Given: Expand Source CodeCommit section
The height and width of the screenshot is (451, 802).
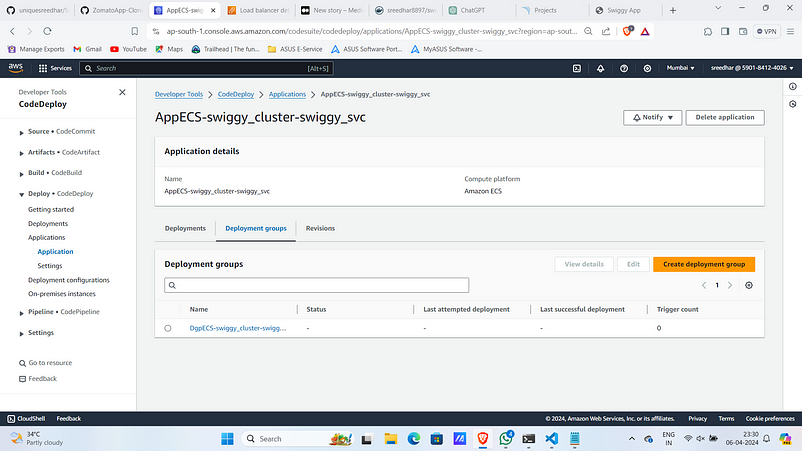Looking at the screenshot, I should point(21,132).
